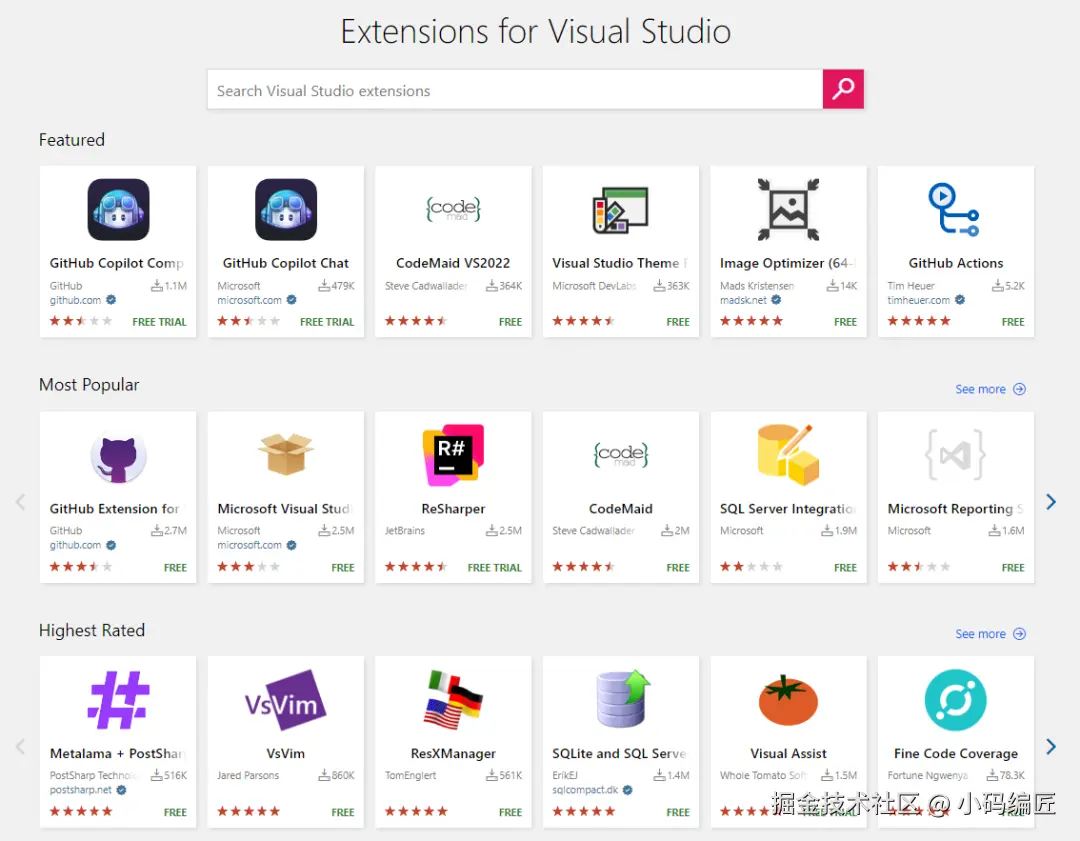This screenshot has width=1080, height=841.
Task: Click the postsharp.net publisher domain
Action: [81, 790]
